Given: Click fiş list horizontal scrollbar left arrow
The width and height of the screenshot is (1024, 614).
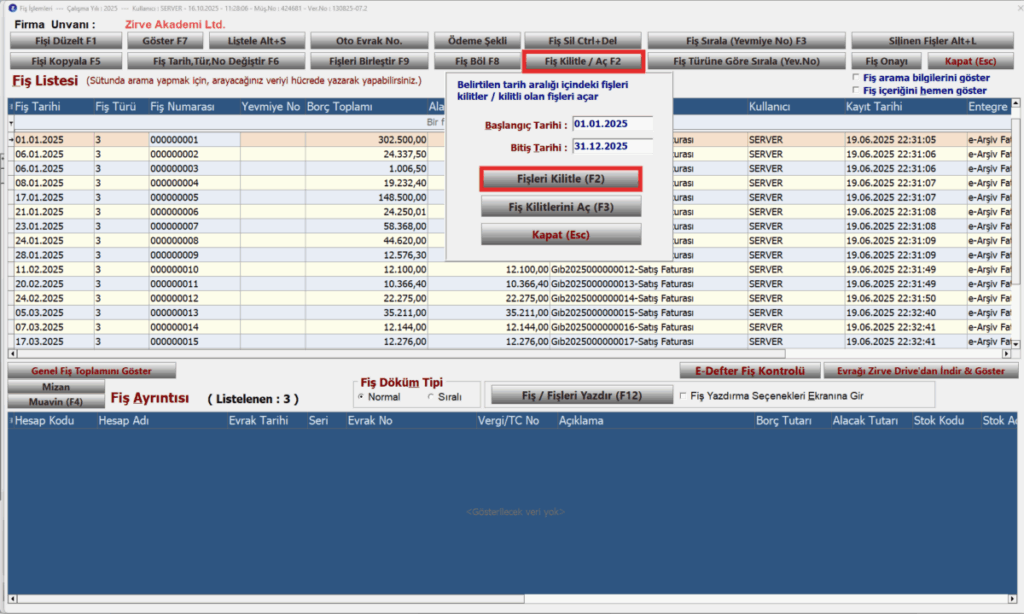Looking at the screenshot, I should (12, 353).
